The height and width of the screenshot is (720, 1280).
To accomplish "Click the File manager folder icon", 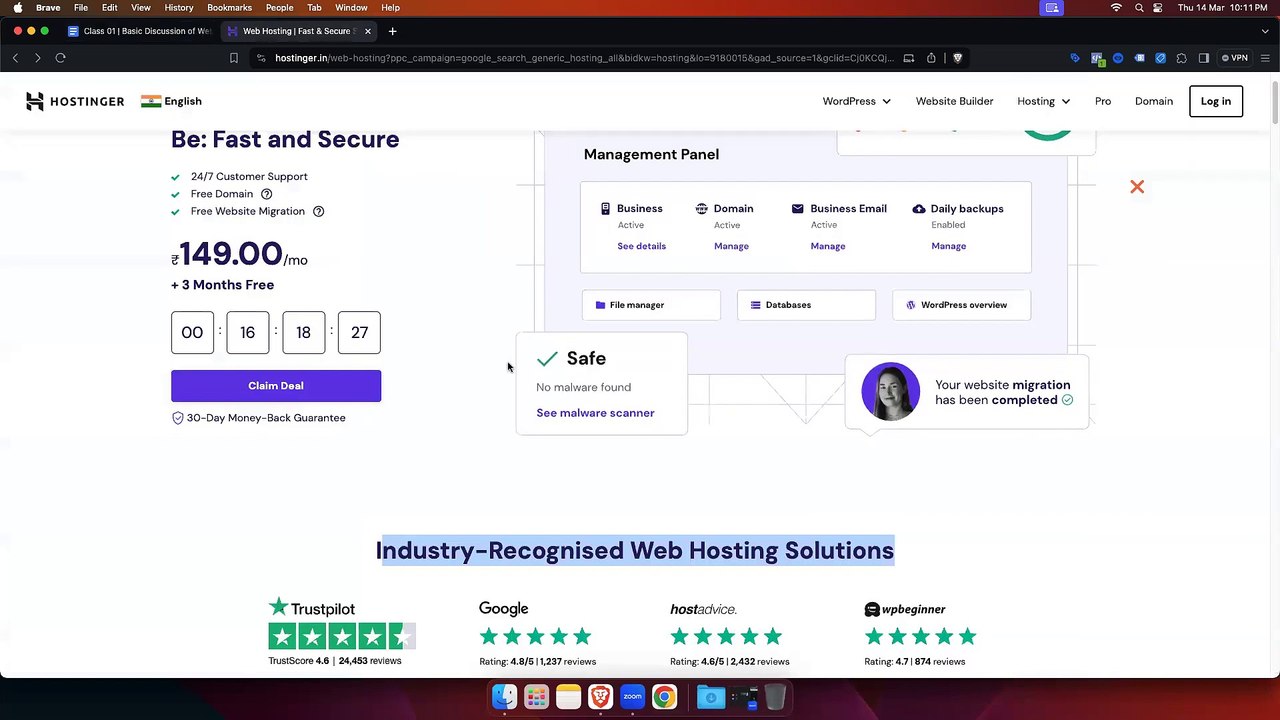I will click(x=600, y=305).
